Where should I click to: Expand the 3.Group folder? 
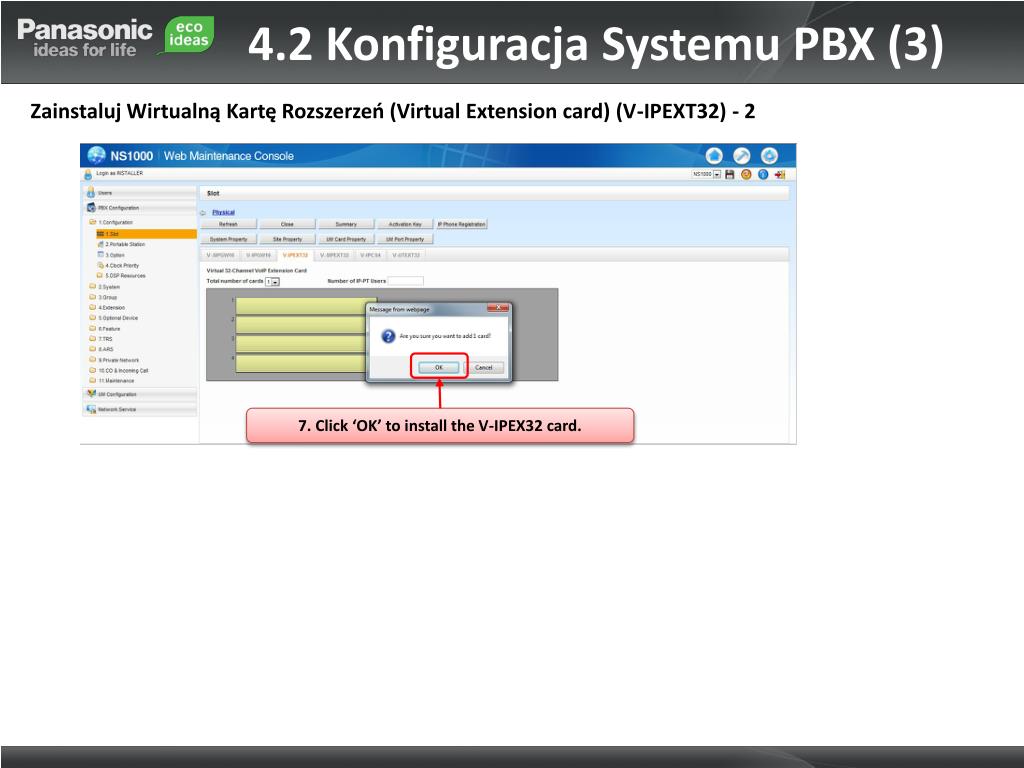93,297
